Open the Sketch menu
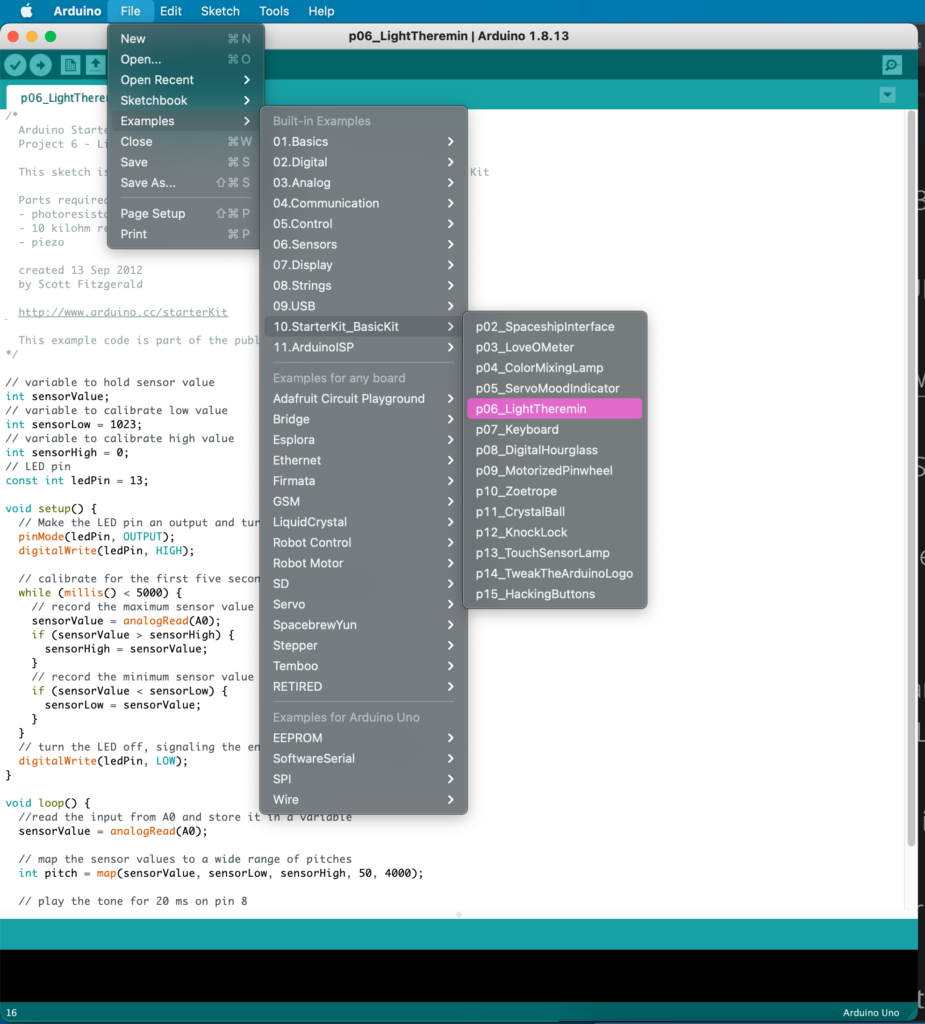925x1024 pixels. tap(220, 11)
